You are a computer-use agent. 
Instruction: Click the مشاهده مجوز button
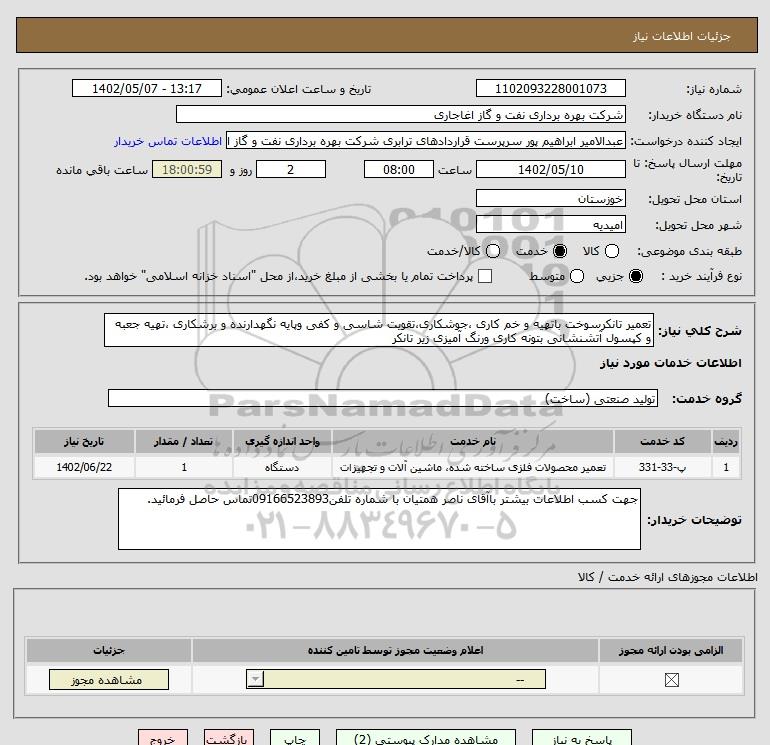[109, 680]
